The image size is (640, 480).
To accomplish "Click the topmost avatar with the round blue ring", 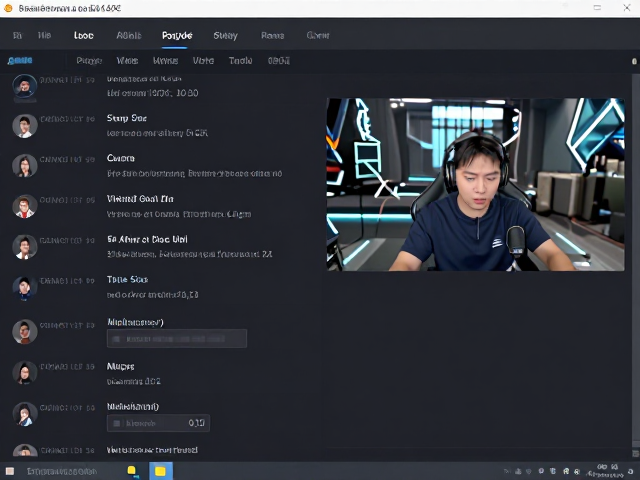I will pyautogui.click(x=25, y=86).
